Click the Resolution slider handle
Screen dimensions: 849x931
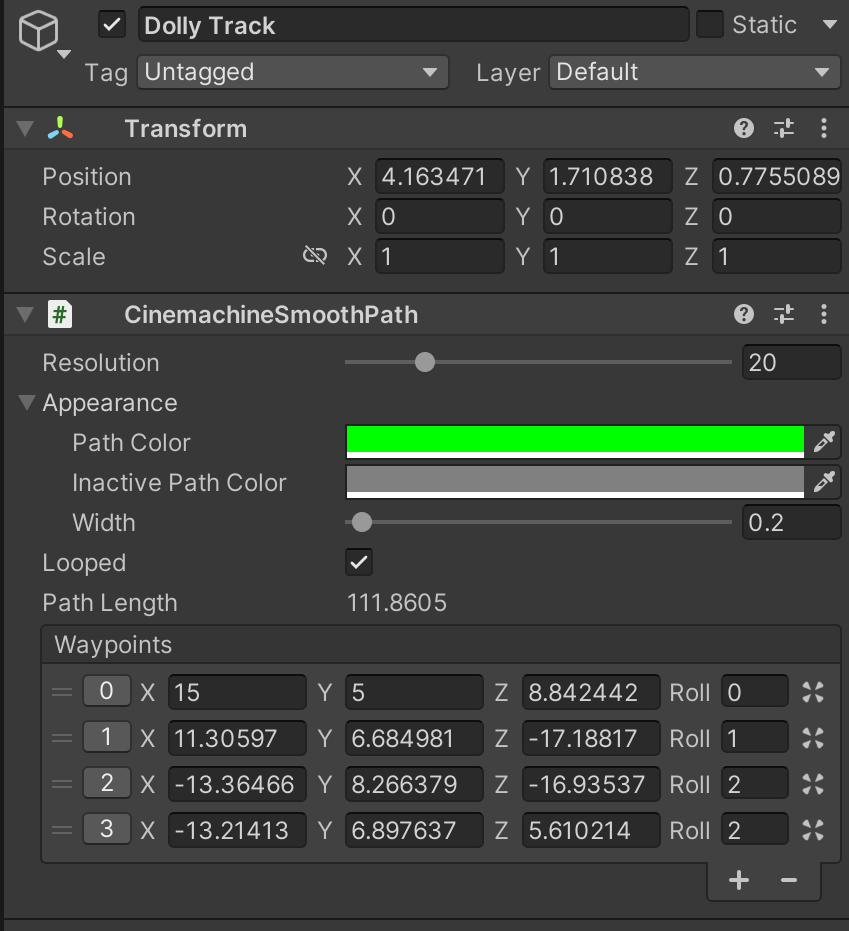coord(424,362)
